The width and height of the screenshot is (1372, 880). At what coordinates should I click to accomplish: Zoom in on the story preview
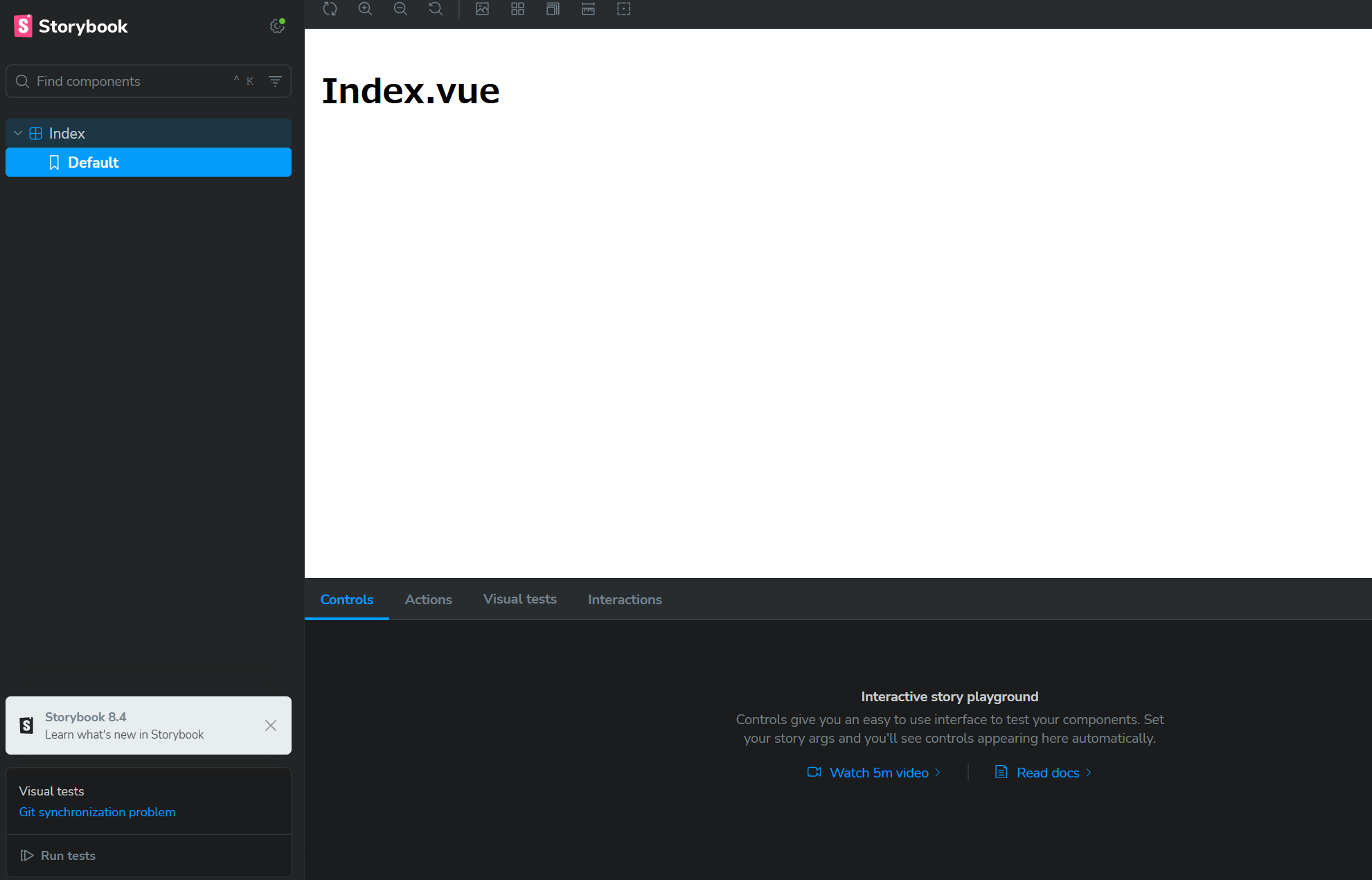pos(365,9)
